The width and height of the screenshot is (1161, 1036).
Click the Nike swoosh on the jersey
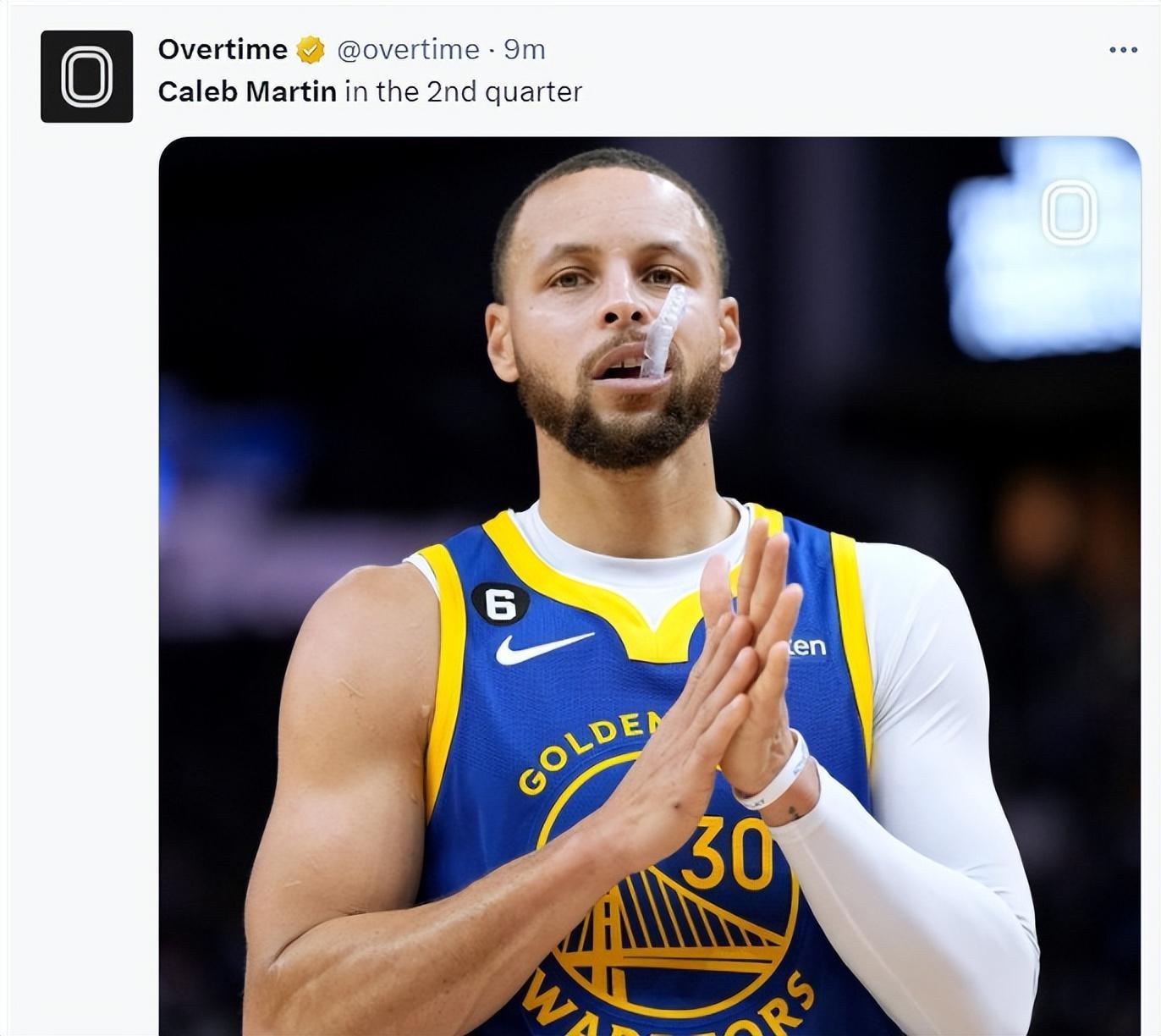click(542, 647)
